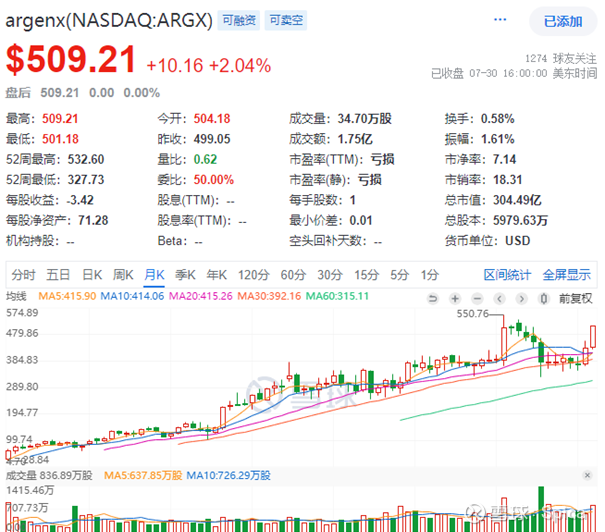Toggle the candlestick style icon
Screen dimensions: 605x532
point(544,299)
